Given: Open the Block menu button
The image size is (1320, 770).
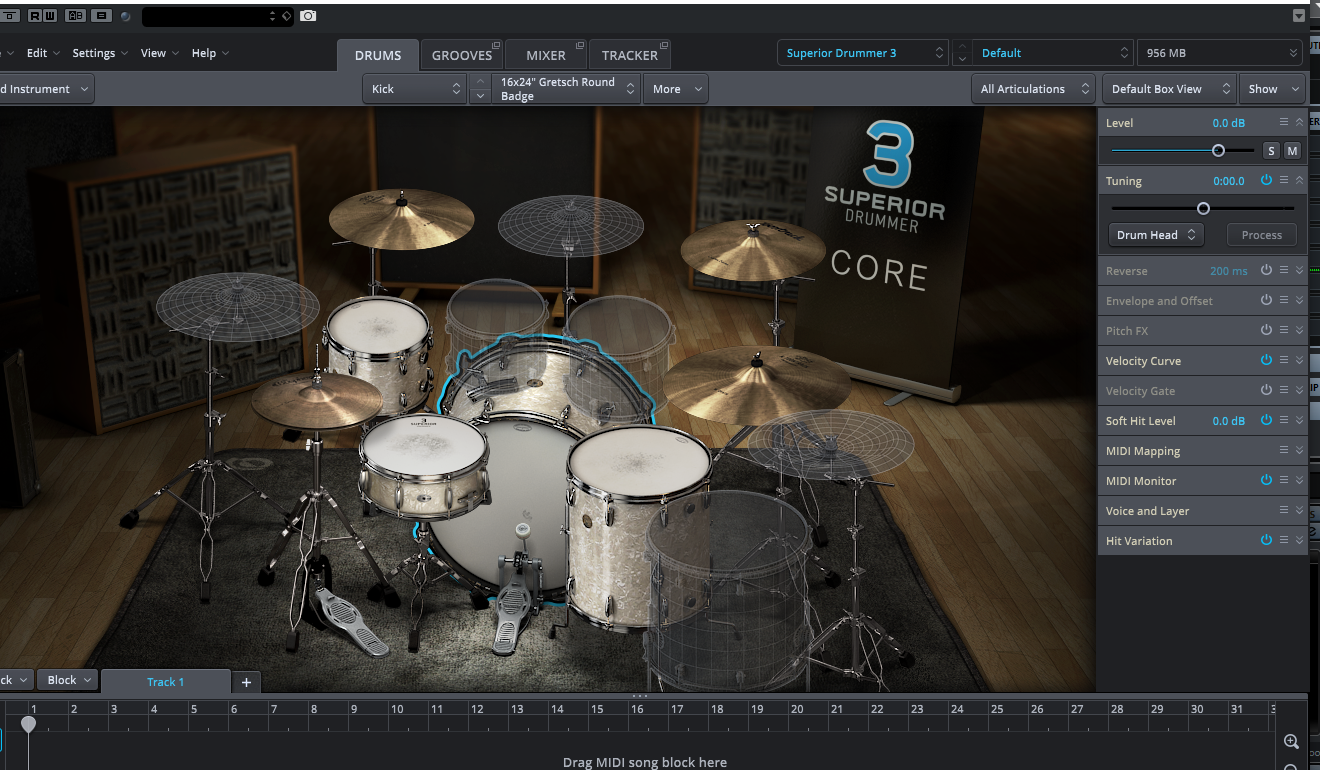Looking at the screenshot, I should coord(69,680).
